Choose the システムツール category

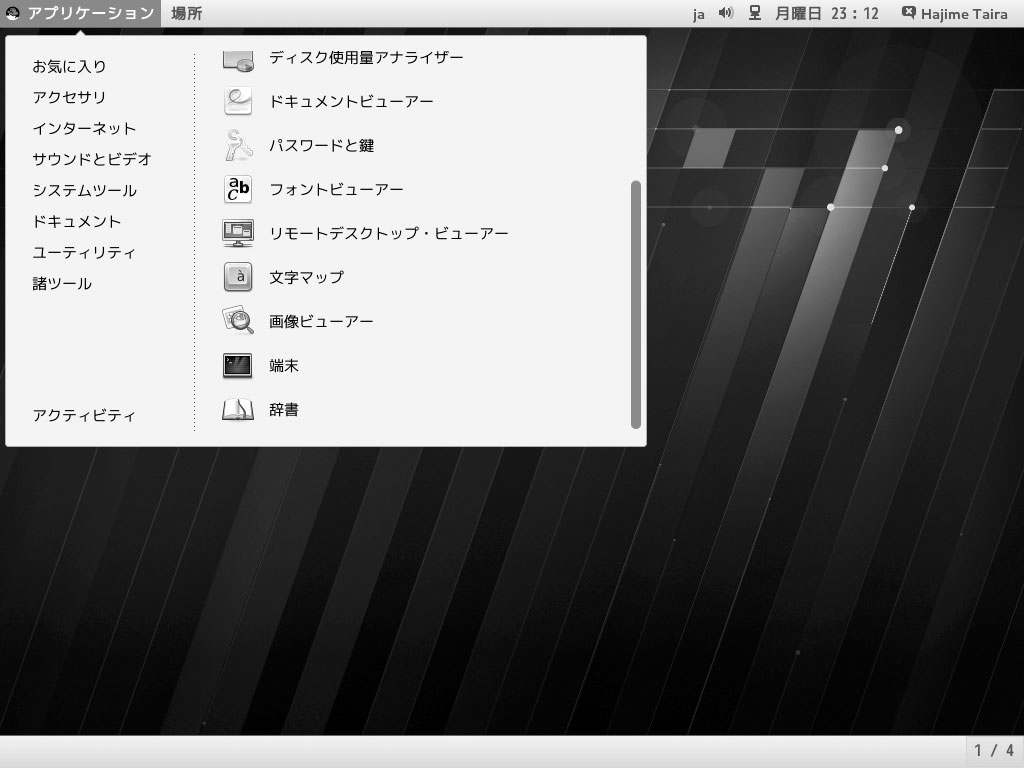pyautogui.click(x=85, y=190)
